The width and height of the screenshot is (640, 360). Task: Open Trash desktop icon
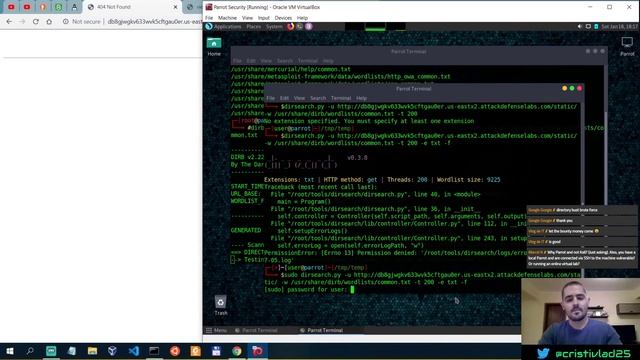pos(220,306)
